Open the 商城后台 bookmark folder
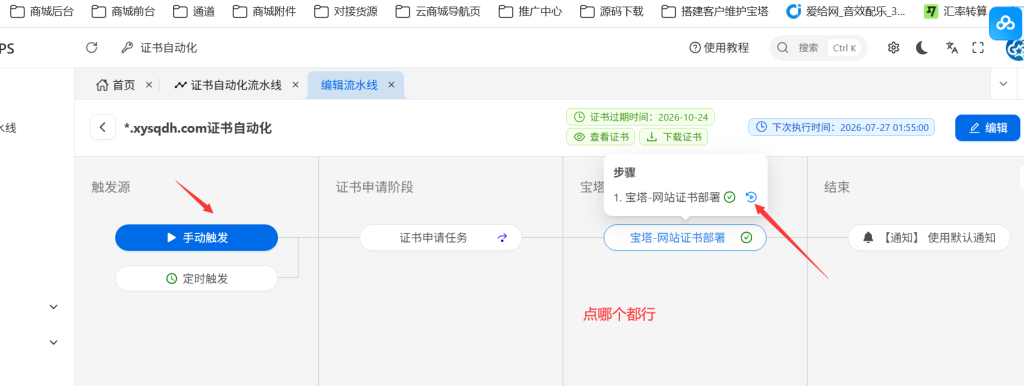Image resolution: width=1024 pixels, height=386 pixels. (x=42, y=11)
